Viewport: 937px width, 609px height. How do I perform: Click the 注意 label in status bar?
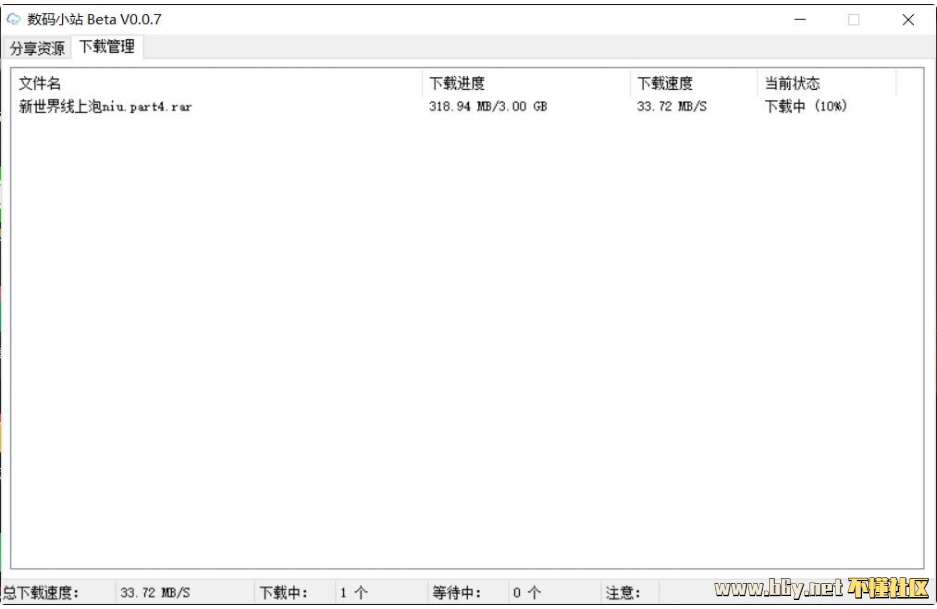(x=623, y=593)
